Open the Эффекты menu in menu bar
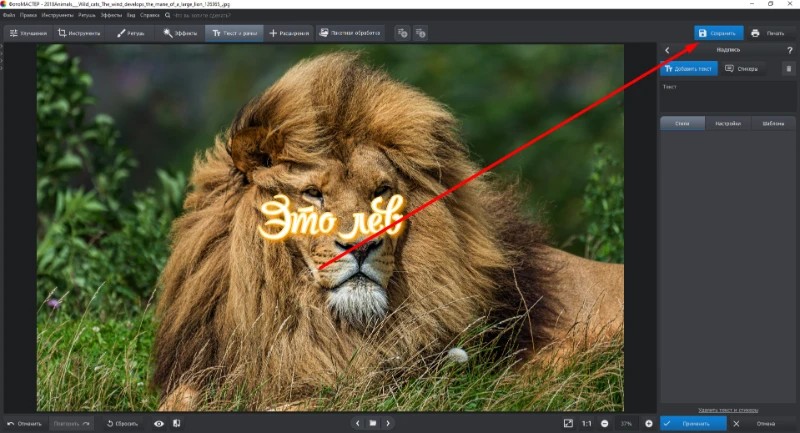Image resolution: width=800 pixels, height=433 pixels. pyautogui.click(x=111, y=15)
